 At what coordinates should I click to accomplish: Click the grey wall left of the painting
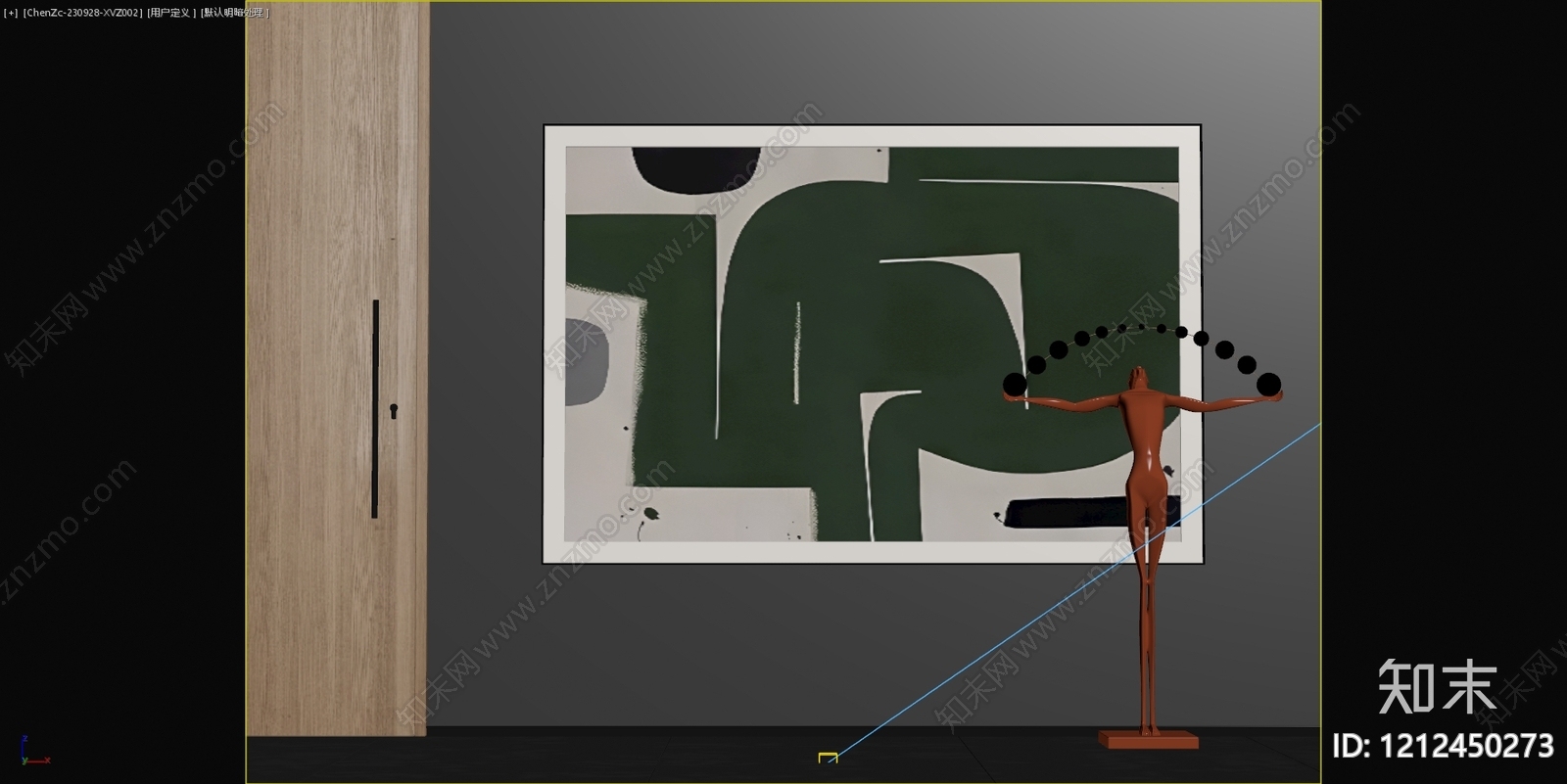(x=485, y=392)
